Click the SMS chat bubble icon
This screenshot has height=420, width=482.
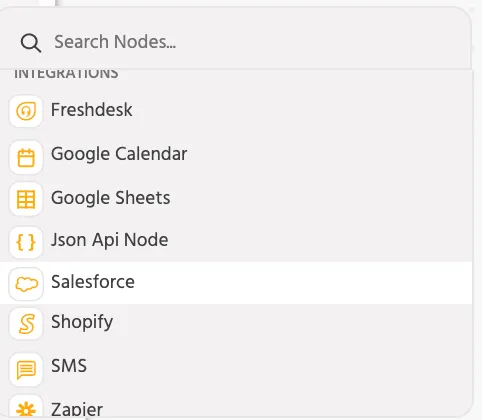pyautogui.click(x=26, y=369)
